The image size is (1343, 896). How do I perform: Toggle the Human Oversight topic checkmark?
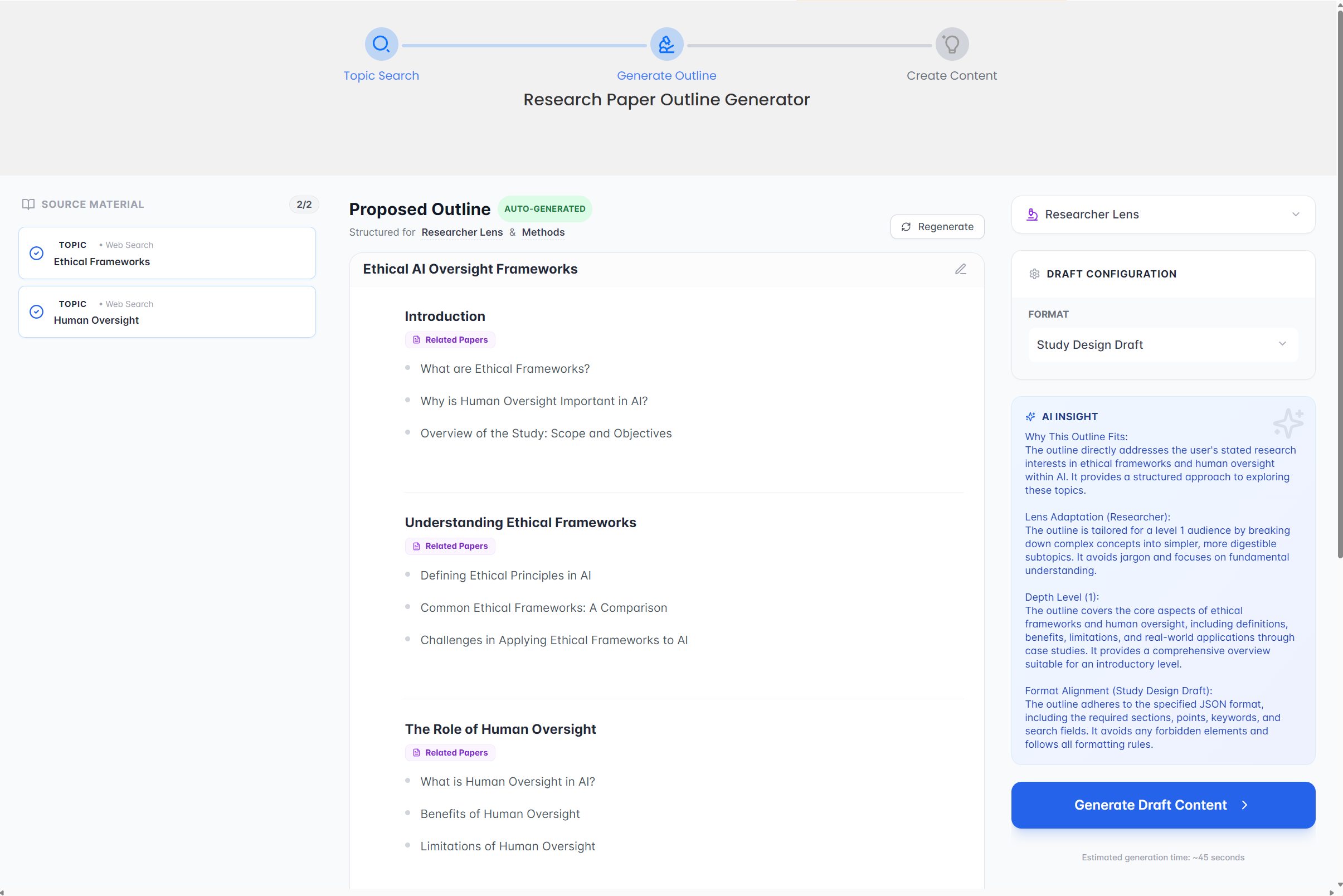37,312
